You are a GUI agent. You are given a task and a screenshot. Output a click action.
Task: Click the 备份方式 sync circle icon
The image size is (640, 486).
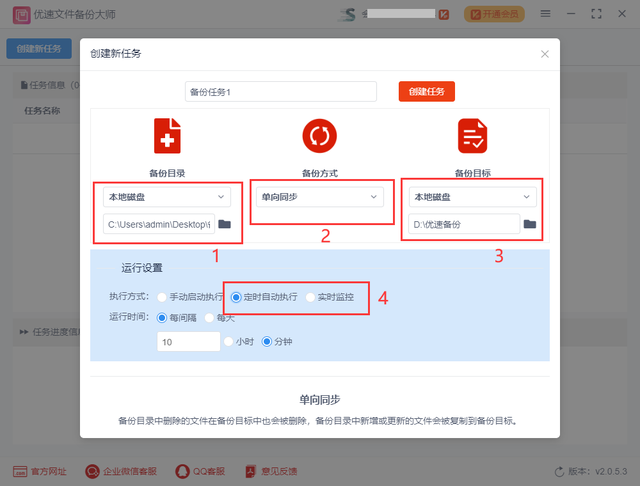(x=320, y=136)
